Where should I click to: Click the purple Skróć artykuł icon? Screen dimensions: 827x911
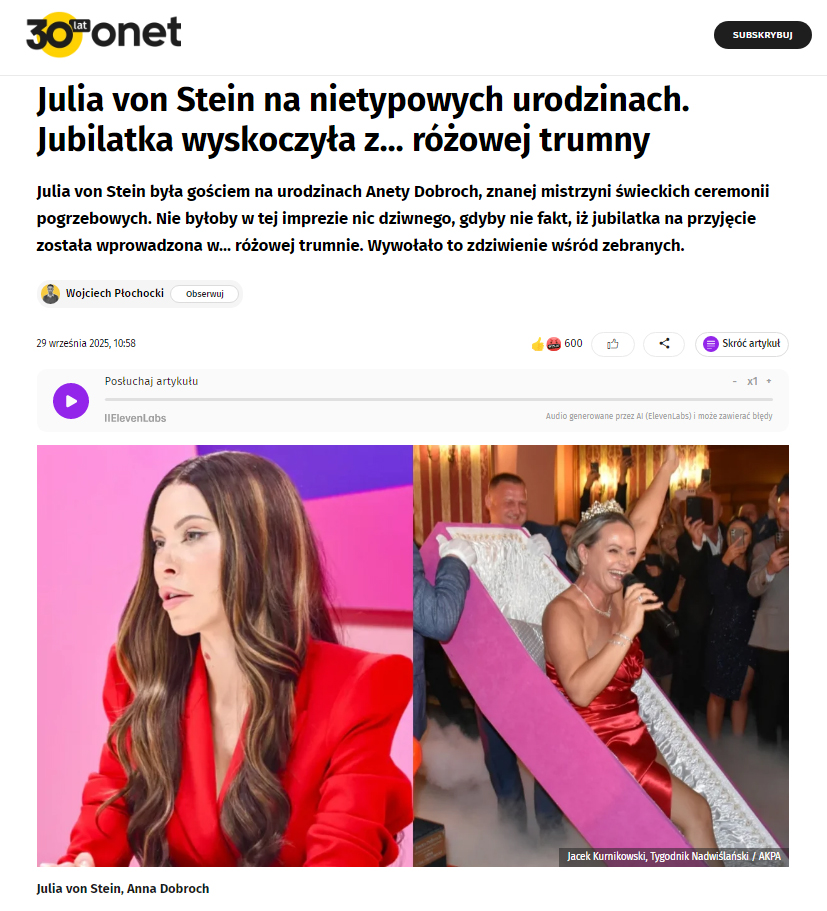tap(710, 344)
